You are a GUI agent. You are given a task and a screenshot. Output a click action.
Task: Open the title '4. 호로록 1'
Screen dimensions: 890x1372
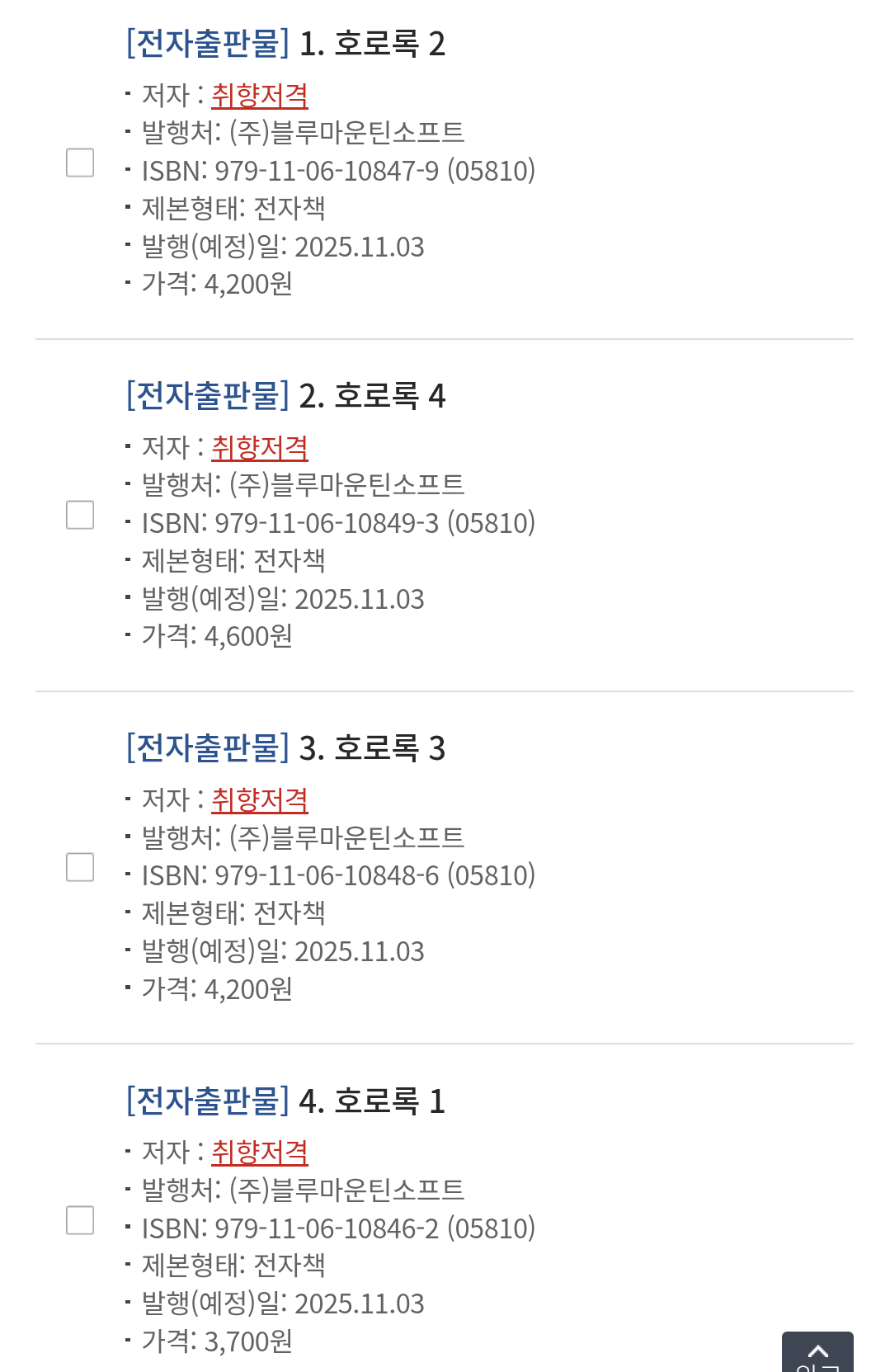[x=371, y=1101]
